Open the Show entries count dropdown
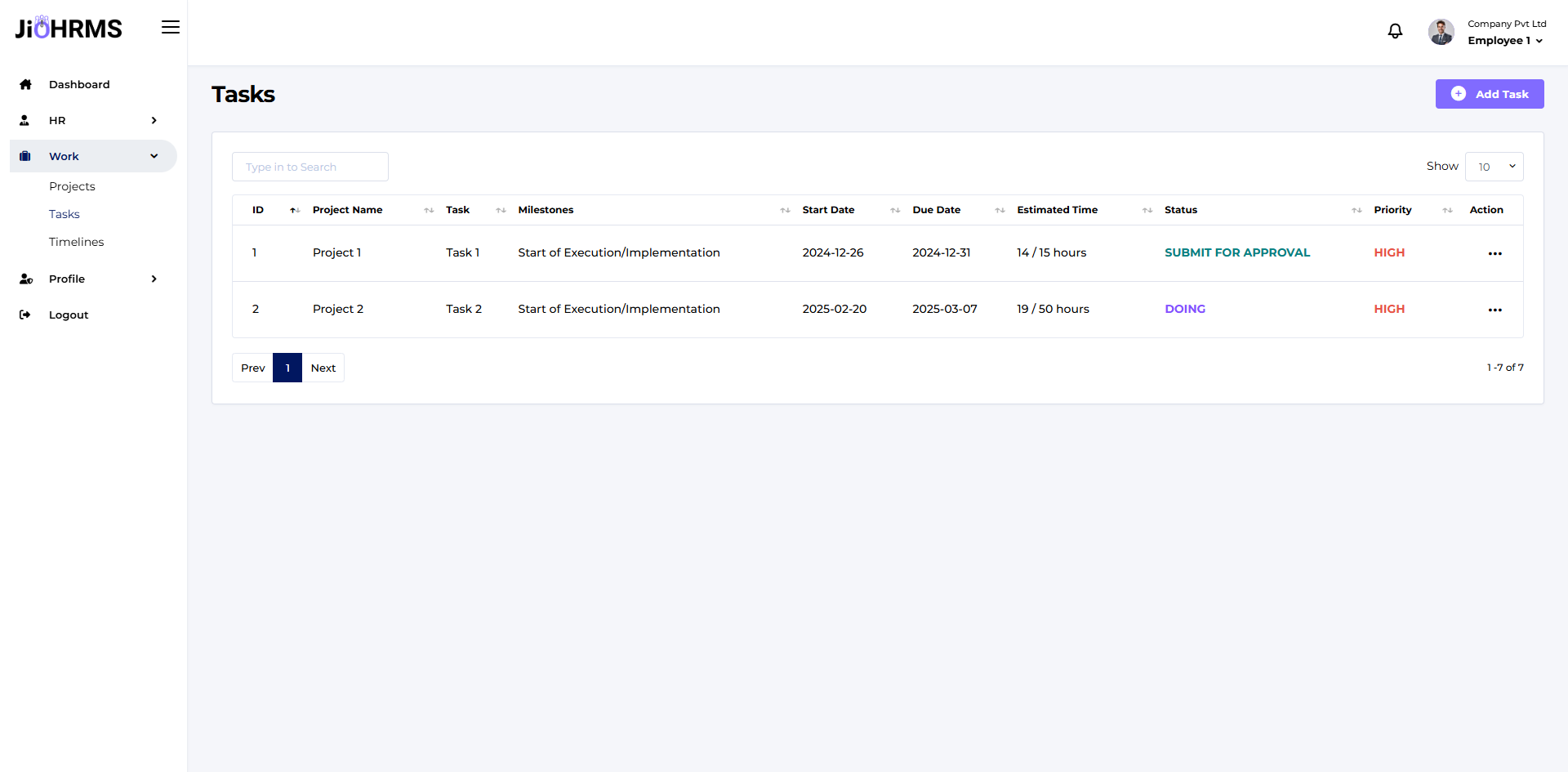The height and width of the screenshot is (772, 1568). 1494,167
